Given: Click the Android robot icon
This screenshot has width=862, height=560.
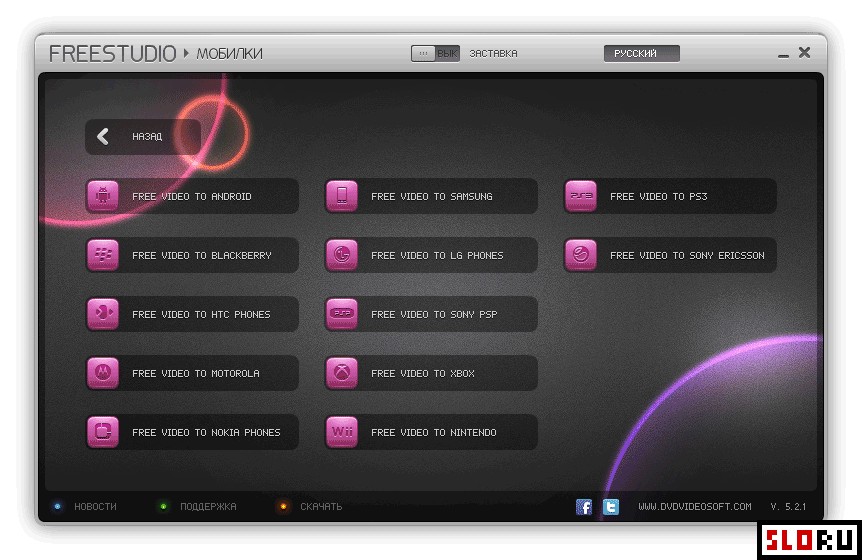Looking at the screenshot, I should 103,196.
